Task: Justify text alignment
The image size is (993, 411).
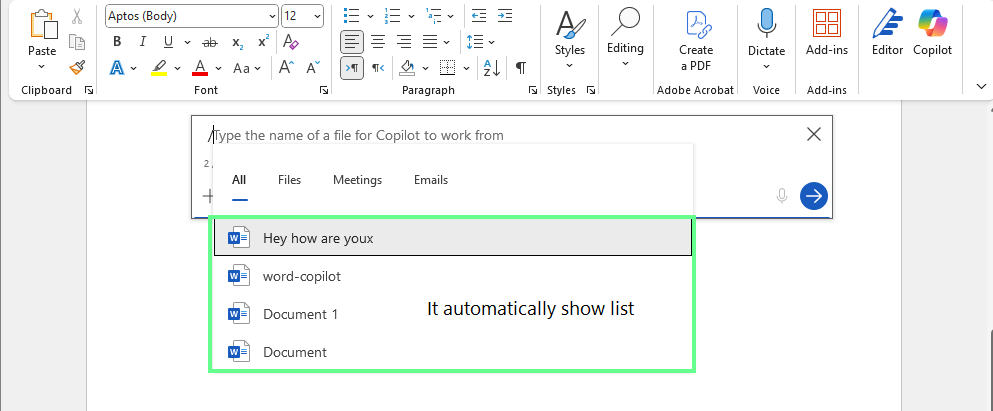Action: click(430, 42)
